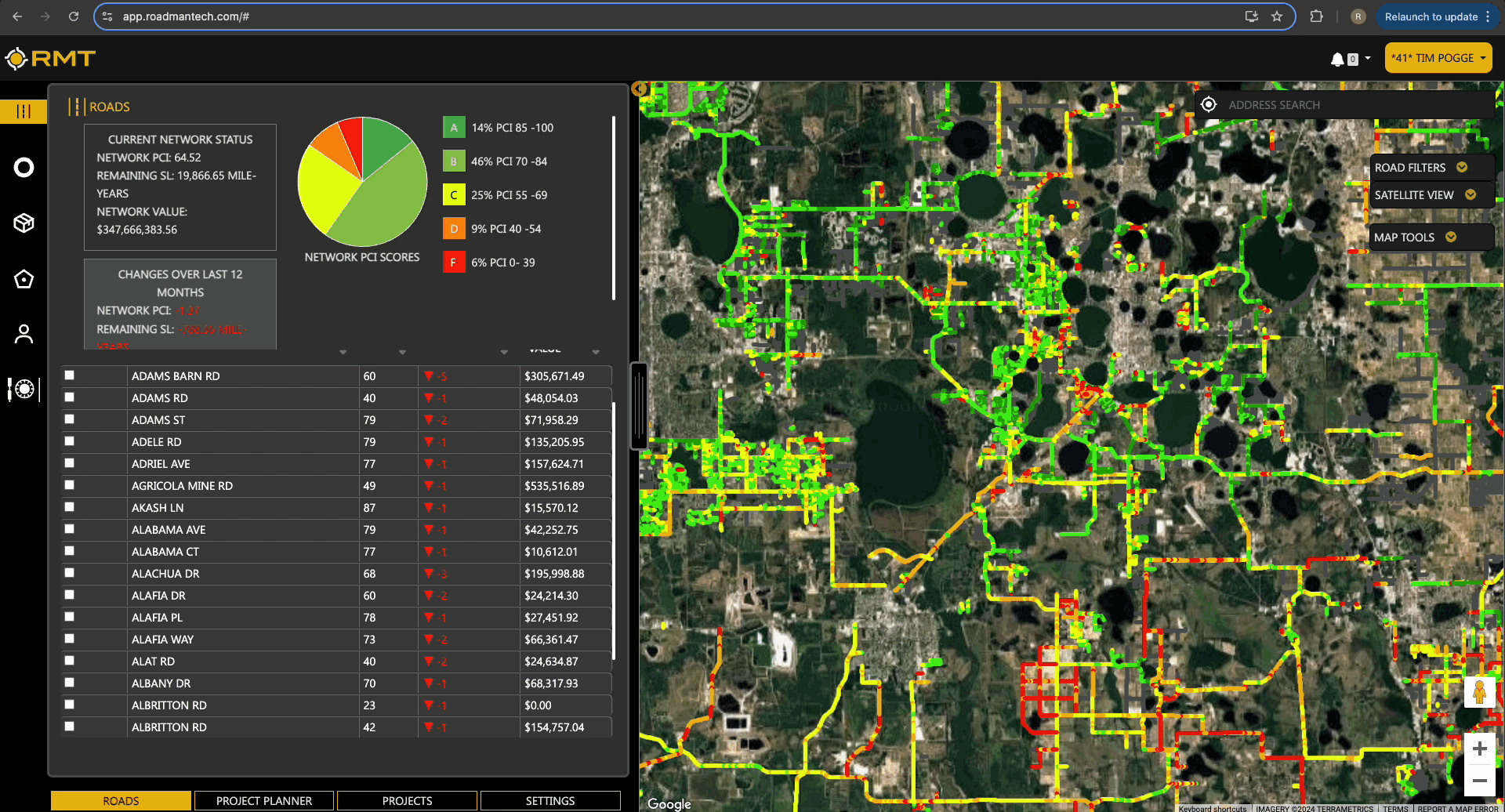1505x812 pixels.
Task: Click the red F grade PCI swatch
Action: [453, 263]
